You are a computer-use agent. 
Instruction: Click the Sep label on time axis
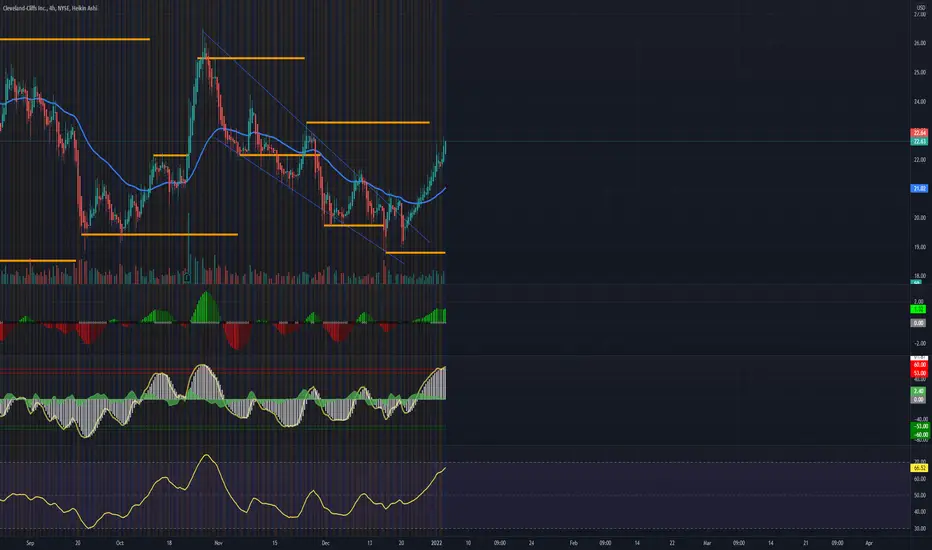pyautogui.click(x=30, y=543)
